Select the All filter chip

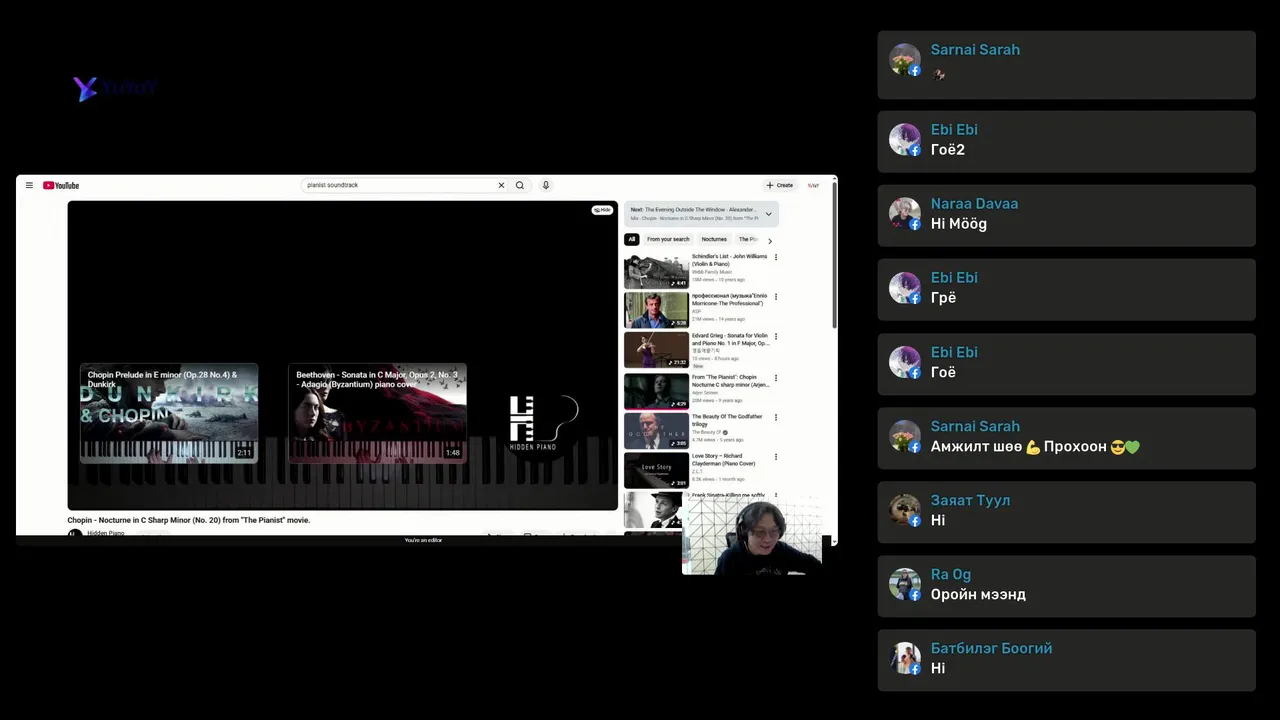click(632, 239)
